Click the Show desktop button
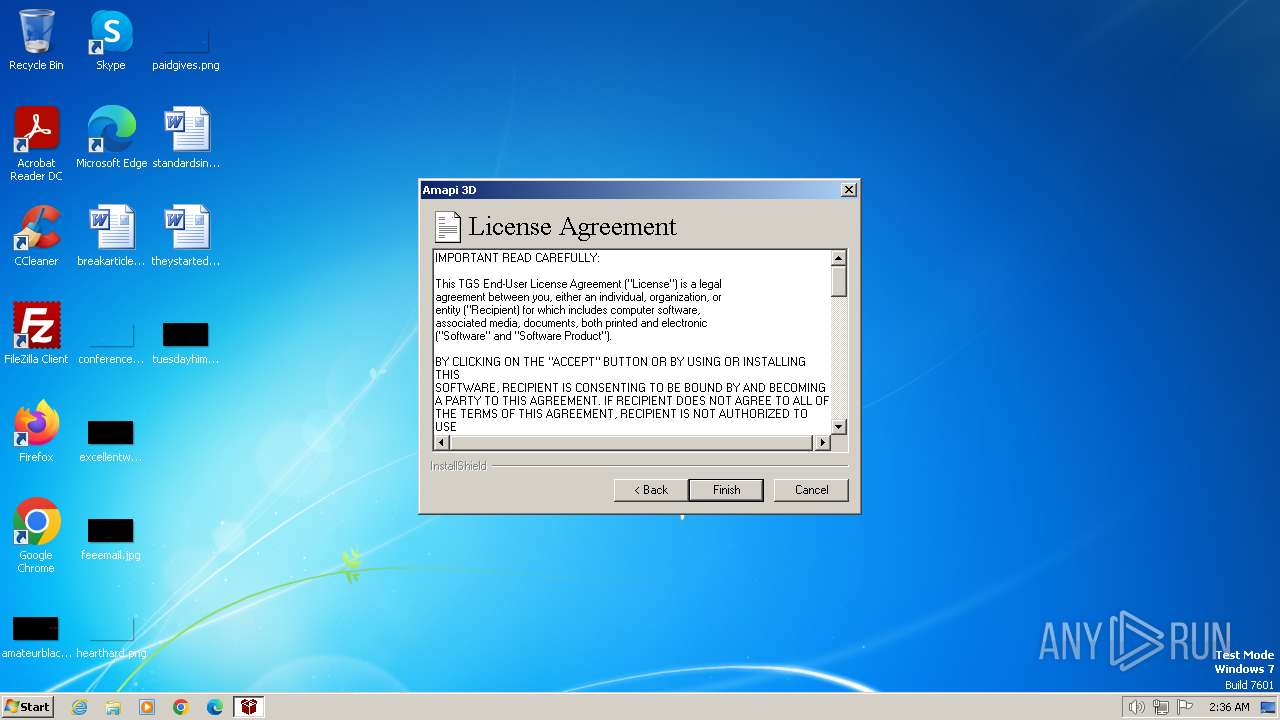 [x=1269, y=707]
